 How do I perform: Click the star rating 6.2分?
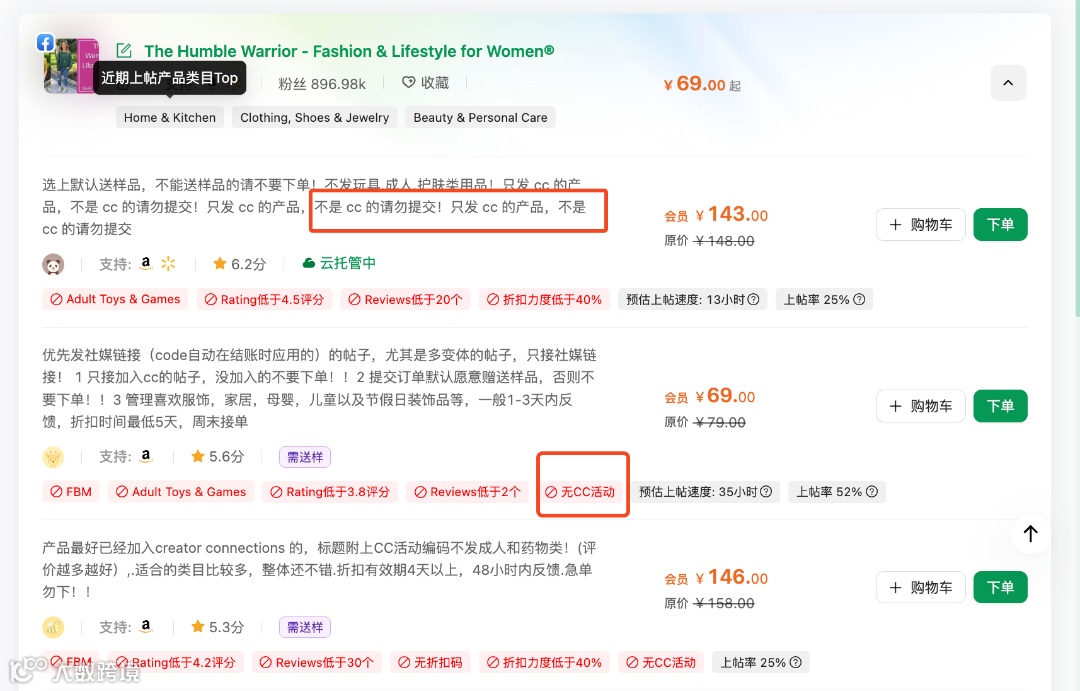point(240,264)
